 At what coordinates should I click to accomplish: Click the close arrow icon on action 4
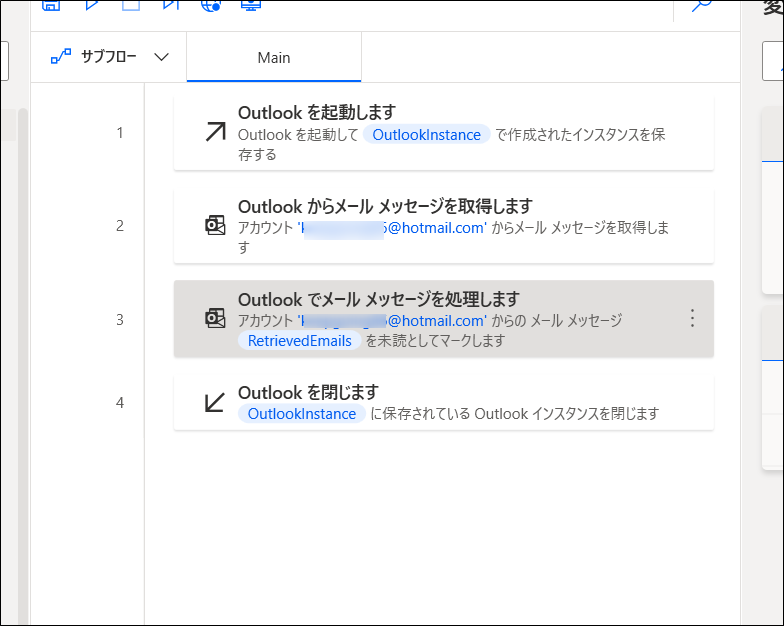216,402
